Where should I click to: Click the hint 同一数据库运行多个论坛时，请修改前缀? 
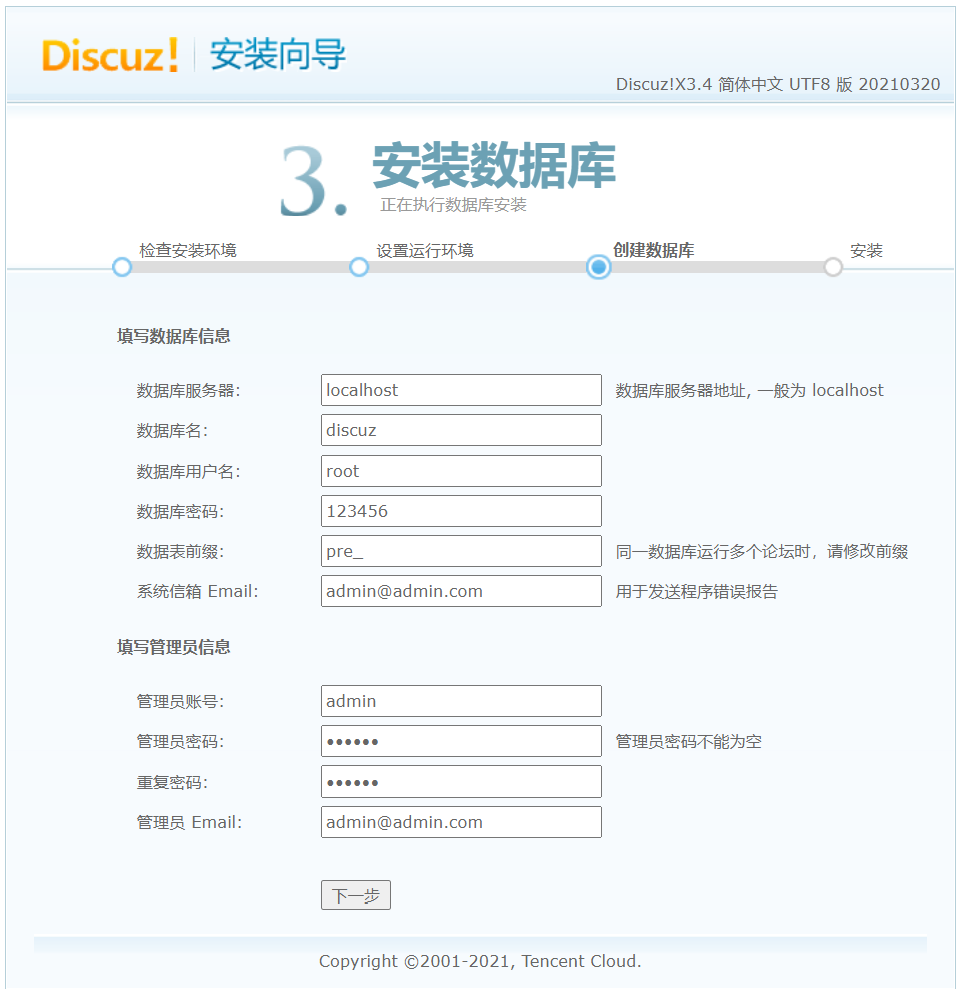click(x=762, y=552)
